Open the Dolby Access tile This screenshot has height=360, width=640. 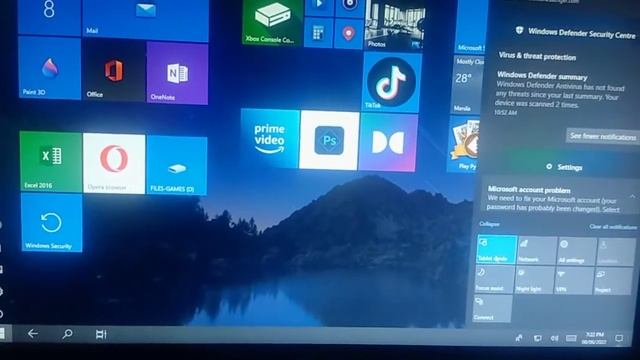(388, 142)
